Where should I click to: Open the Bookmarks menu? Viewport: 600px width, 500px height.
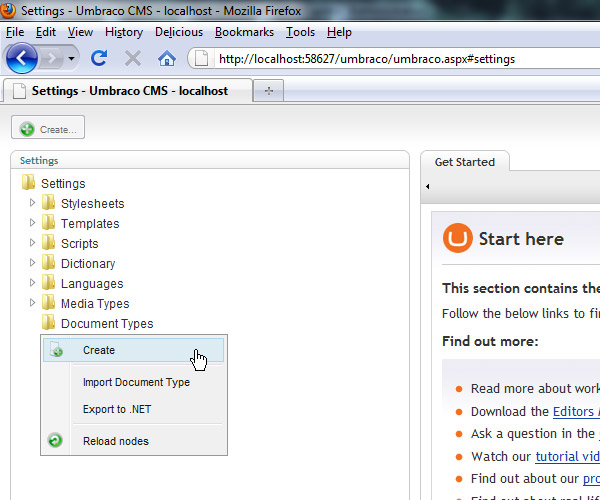tap(244, 32)
